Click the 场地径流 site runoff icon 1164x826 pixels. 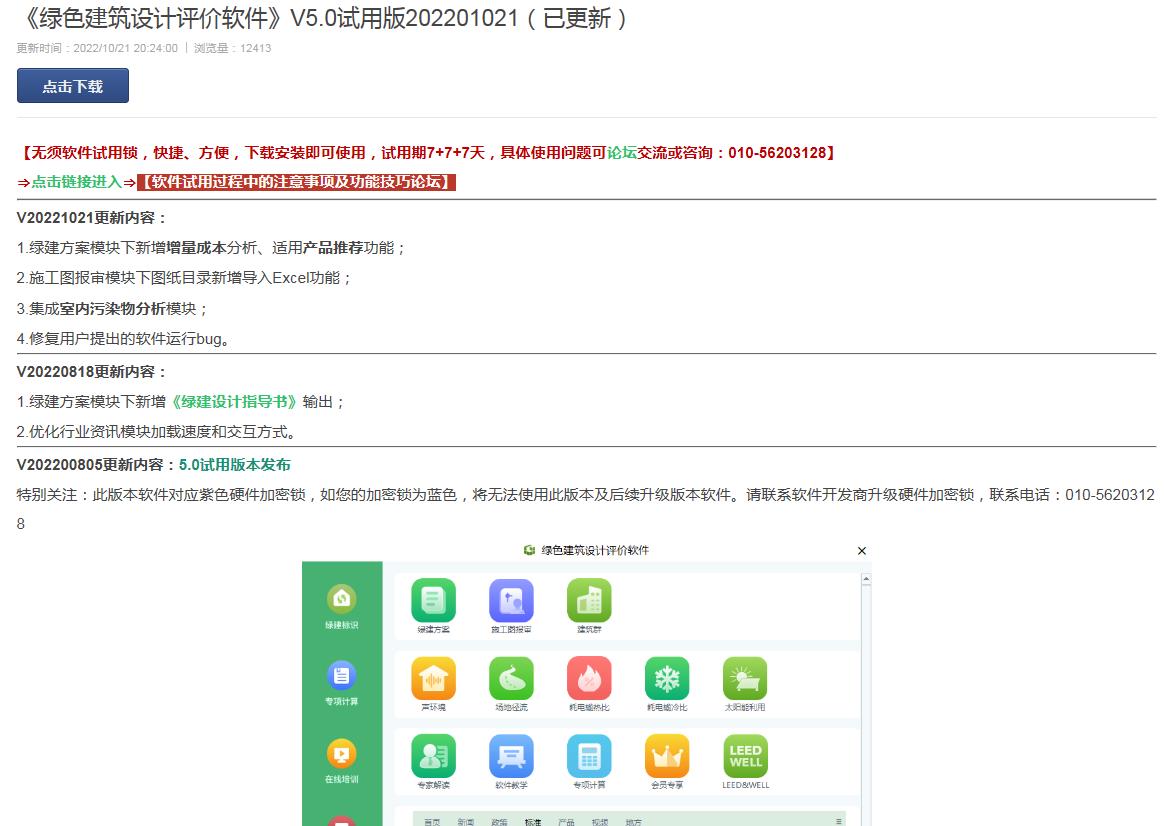tap(511, 679)
